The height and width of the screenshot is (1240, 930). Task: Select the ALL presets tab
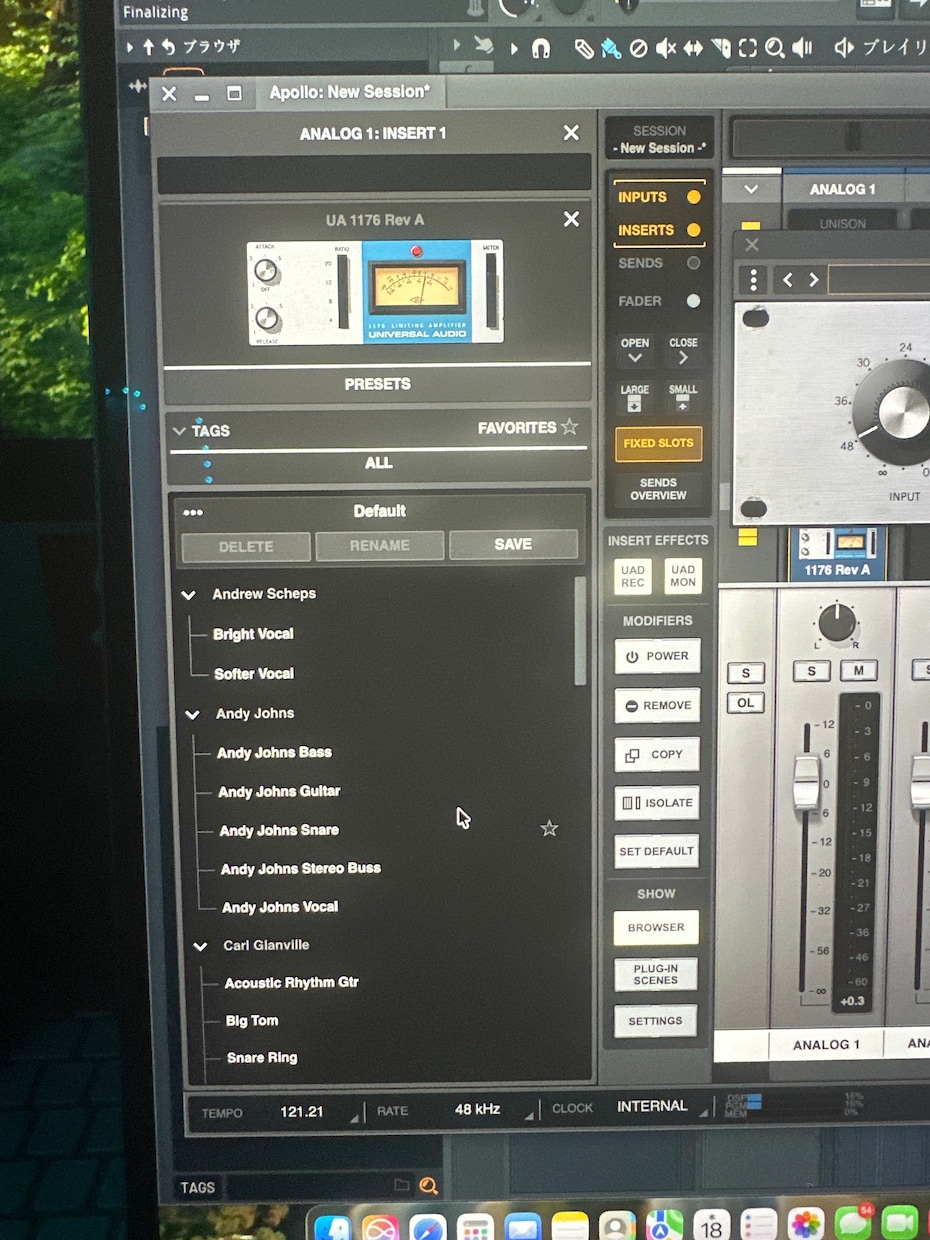[378, 463]
